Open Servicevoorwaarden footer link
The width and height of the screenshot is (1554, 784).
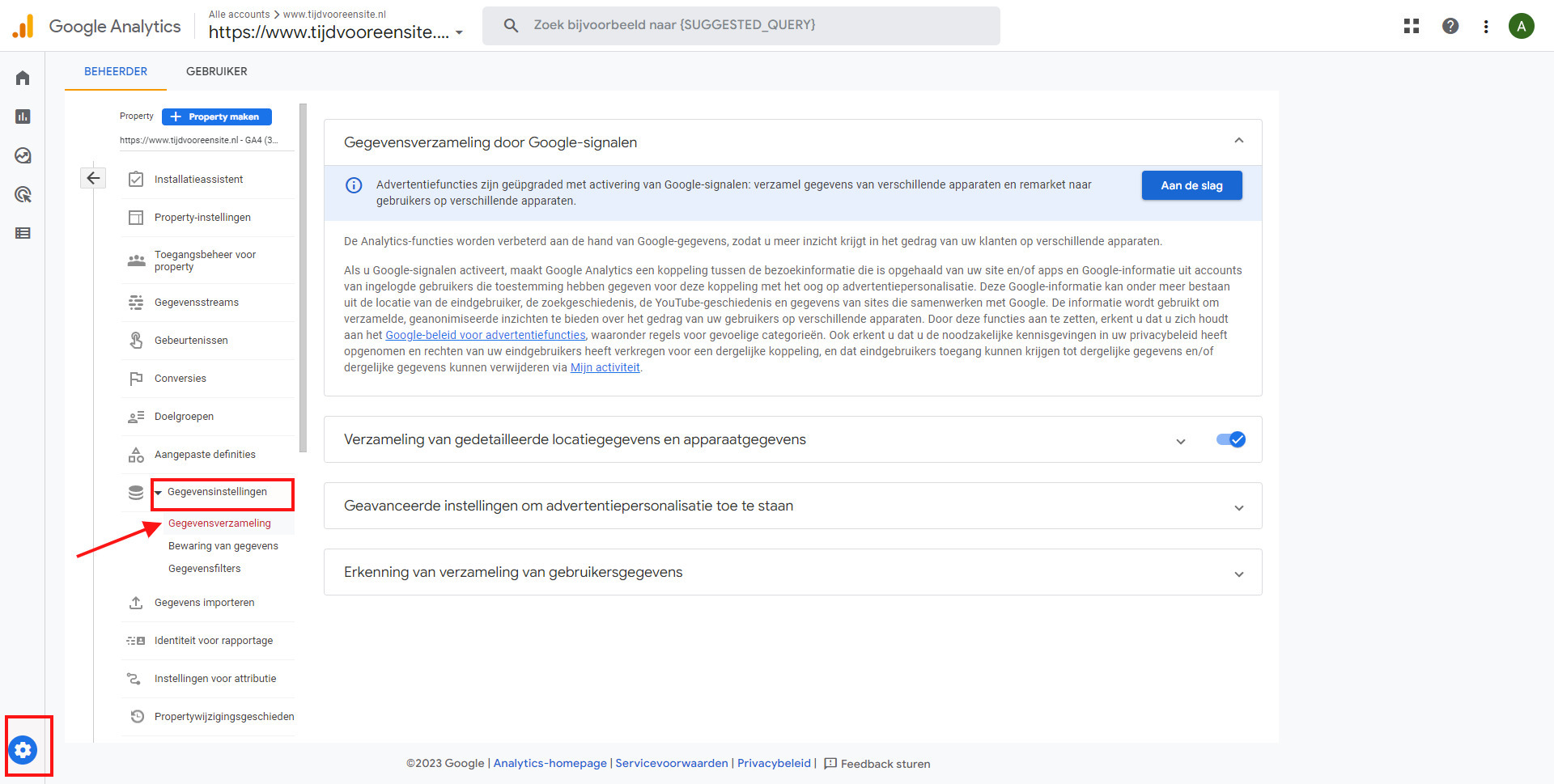(x=672, y=763)
